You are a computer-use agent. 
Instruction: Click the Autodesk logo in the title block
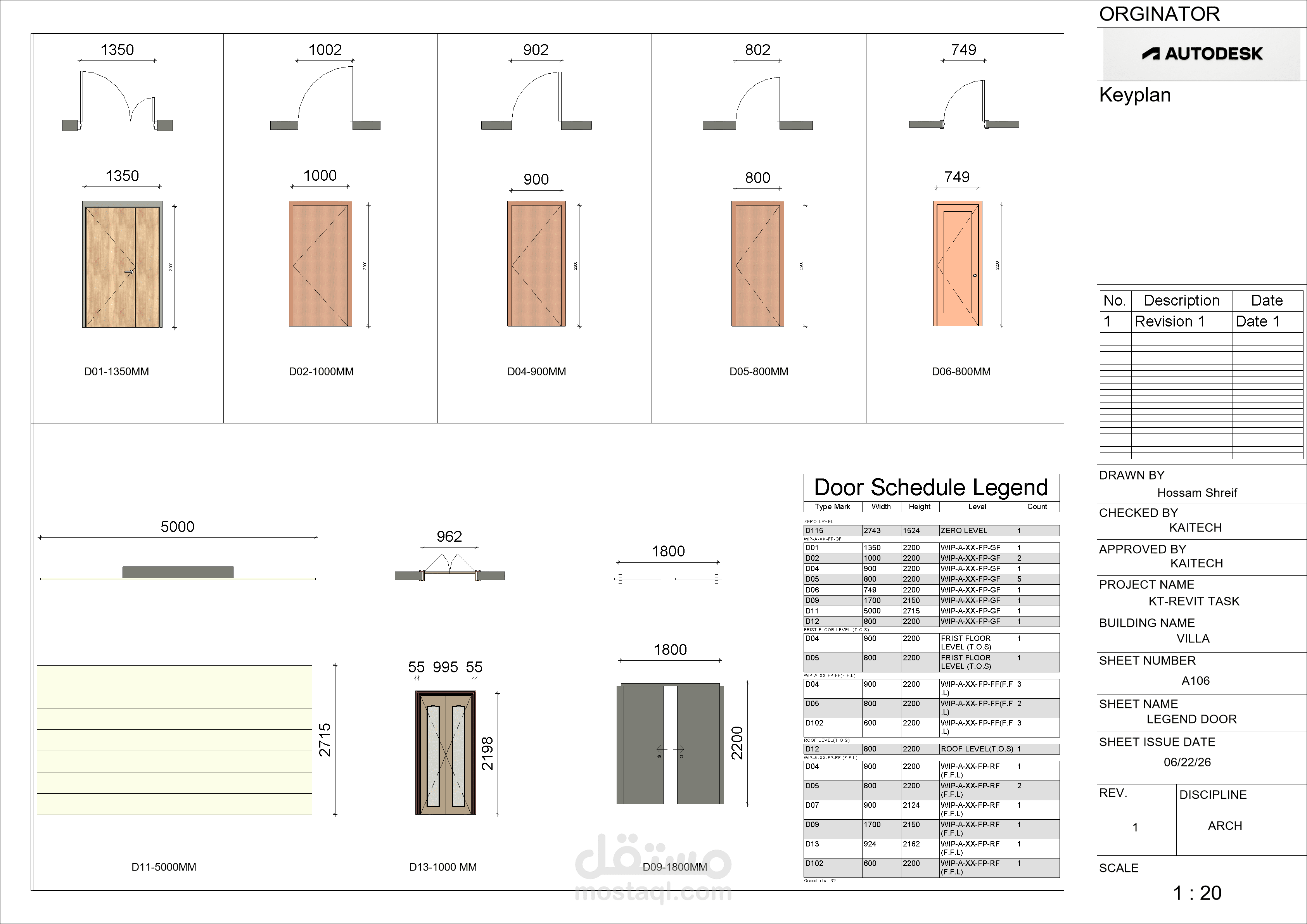[x=1202, y=54]
